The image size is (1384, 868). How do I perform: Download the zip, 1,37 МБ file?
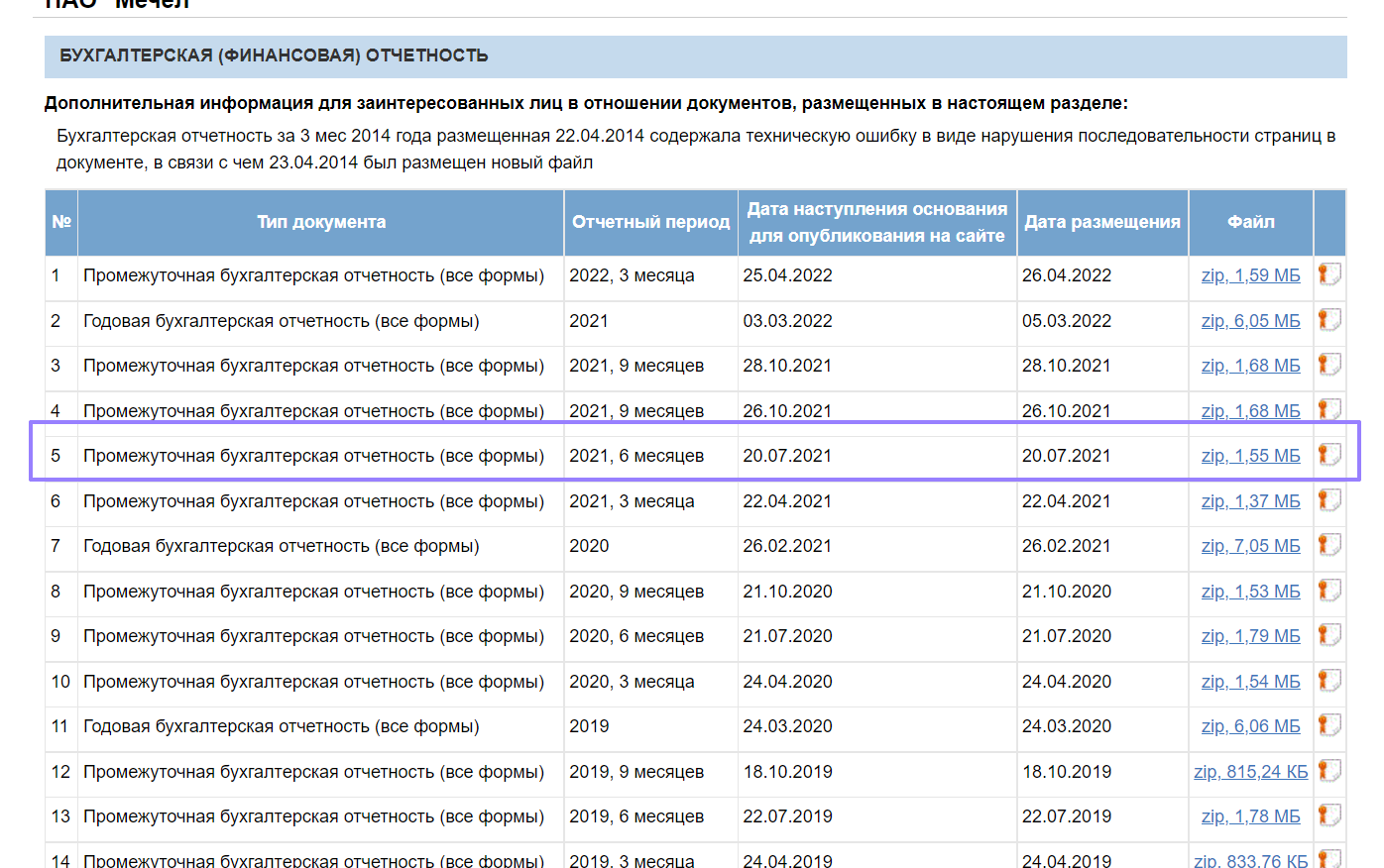tap(1250, 501)
